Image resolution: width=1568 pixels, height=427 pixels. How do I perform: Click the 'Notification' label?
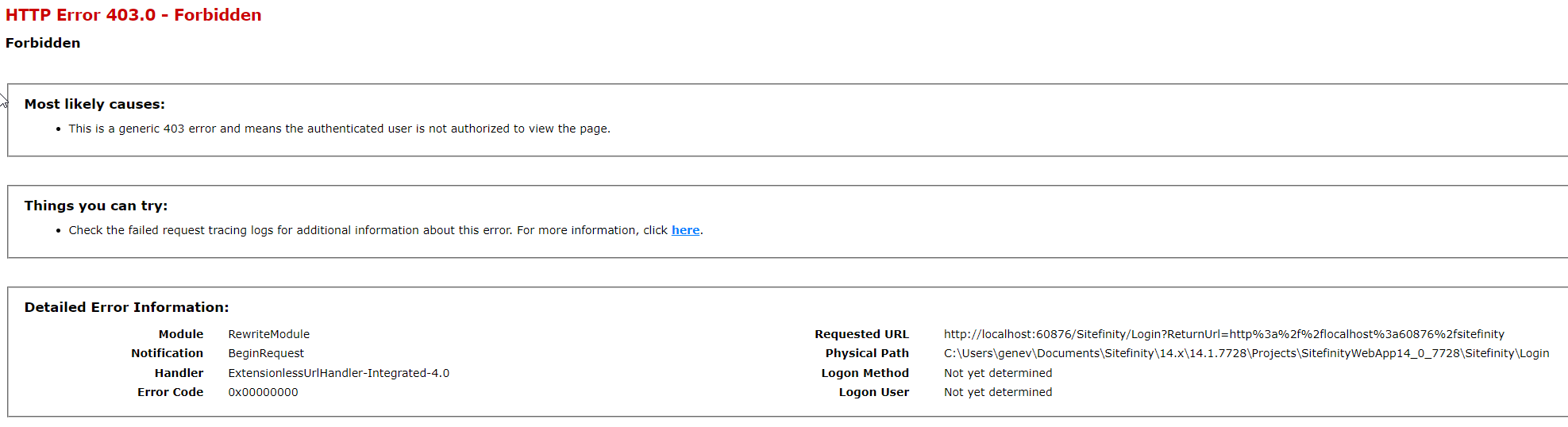coord(168,353)
